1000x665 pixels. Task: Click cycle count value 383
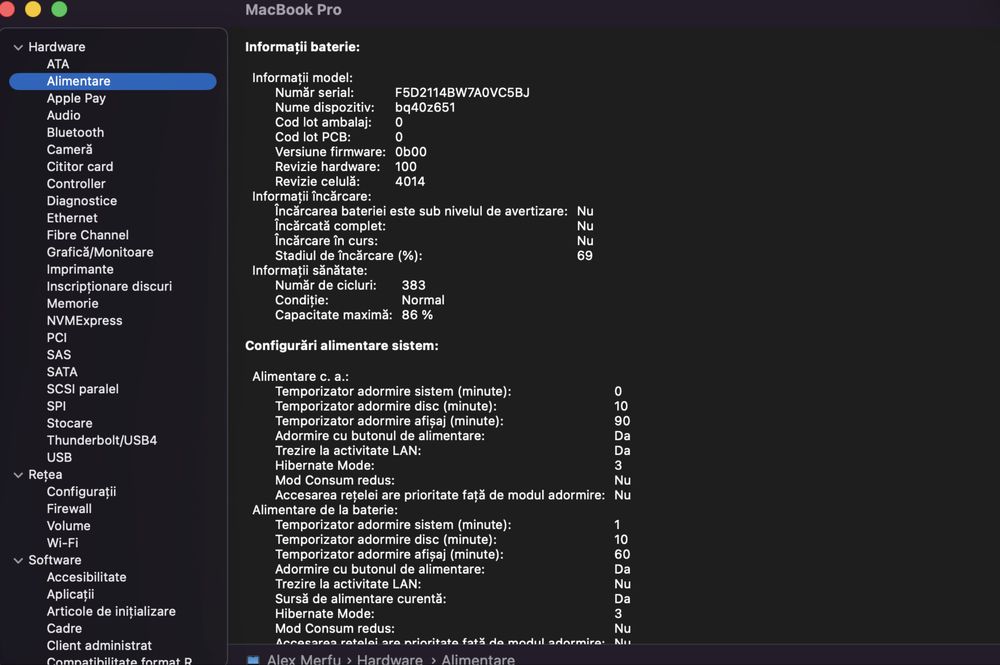tap(413, 285)
